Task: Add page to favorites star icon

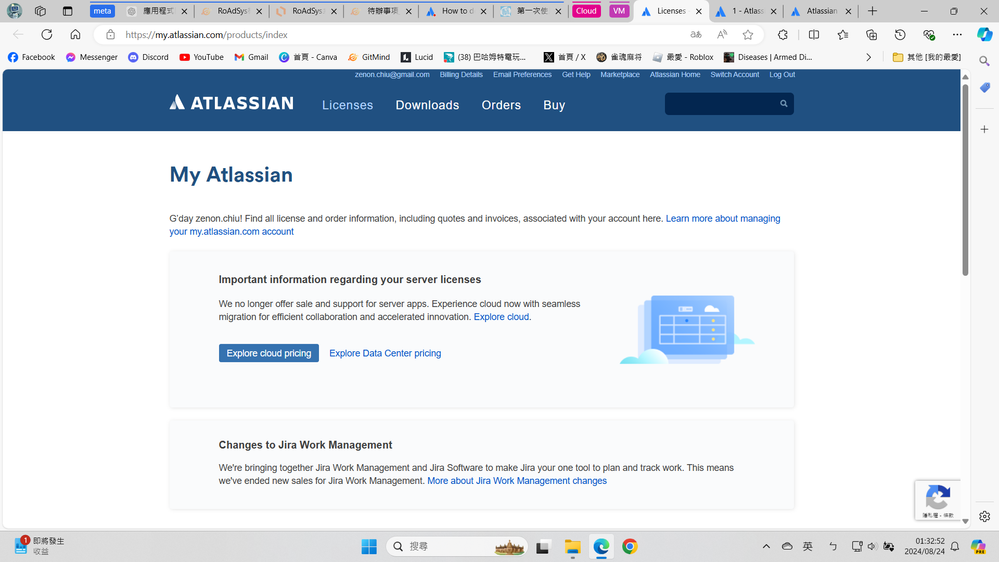Action: pyautogui.click(x=748, y=34)
